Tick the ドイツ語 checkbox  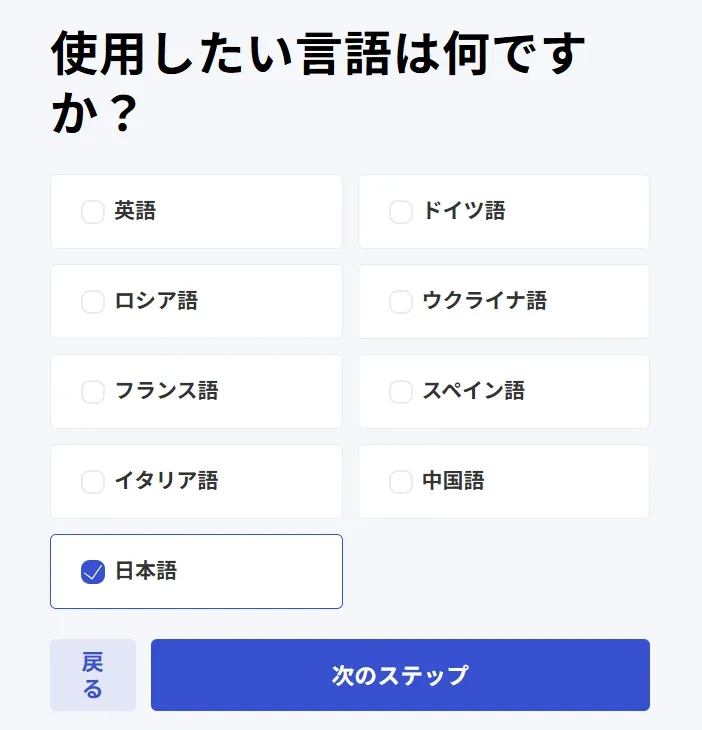pyautogui.click(x=401, y=212)
